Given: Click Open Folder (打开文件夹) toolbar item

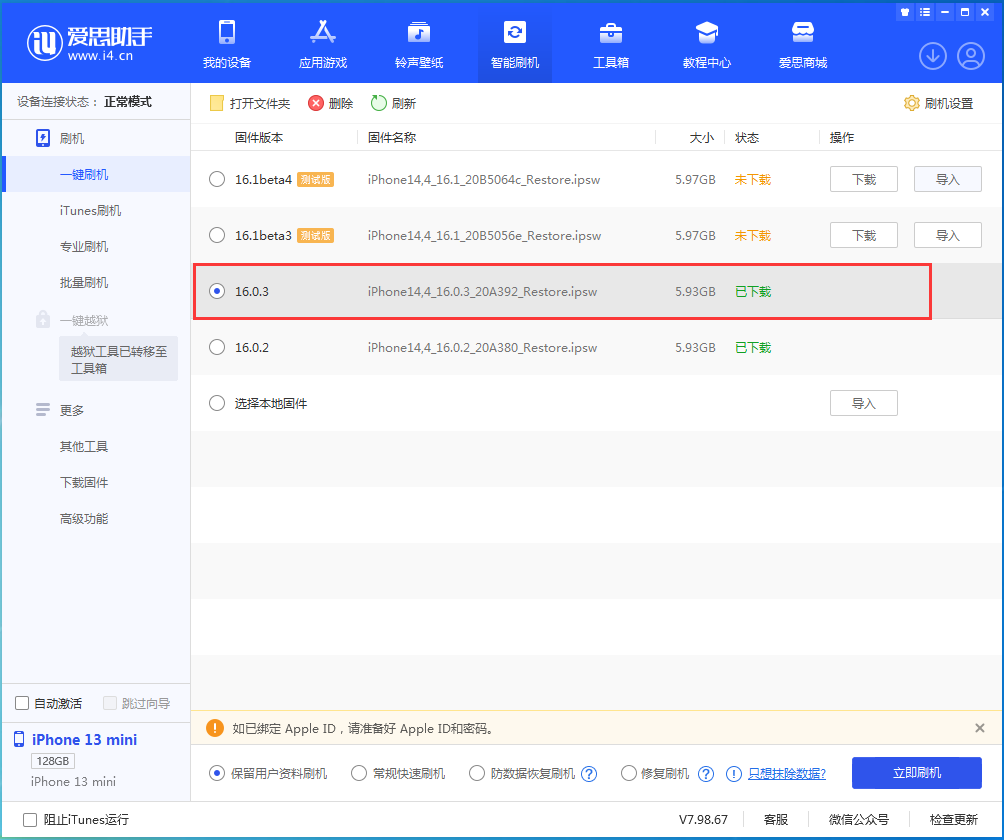Looking at the screenshot, I should coord(250,103).
